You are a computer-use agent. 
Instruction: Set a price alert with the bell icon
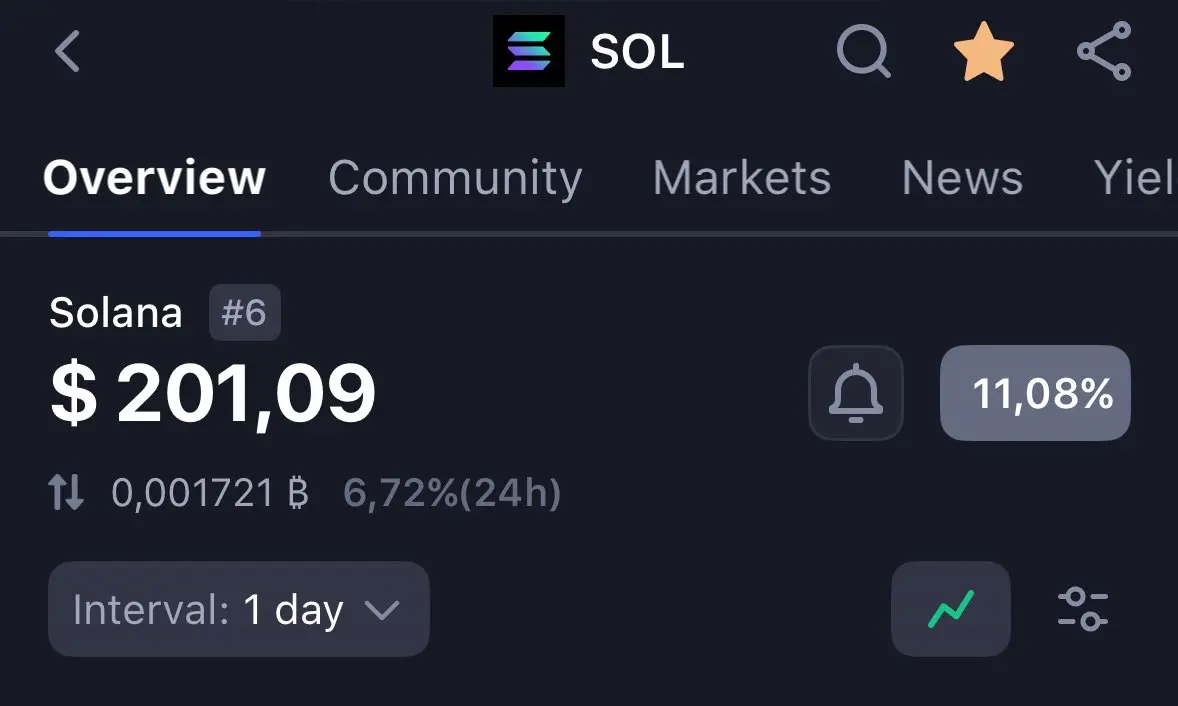click(x=856, y=393)
